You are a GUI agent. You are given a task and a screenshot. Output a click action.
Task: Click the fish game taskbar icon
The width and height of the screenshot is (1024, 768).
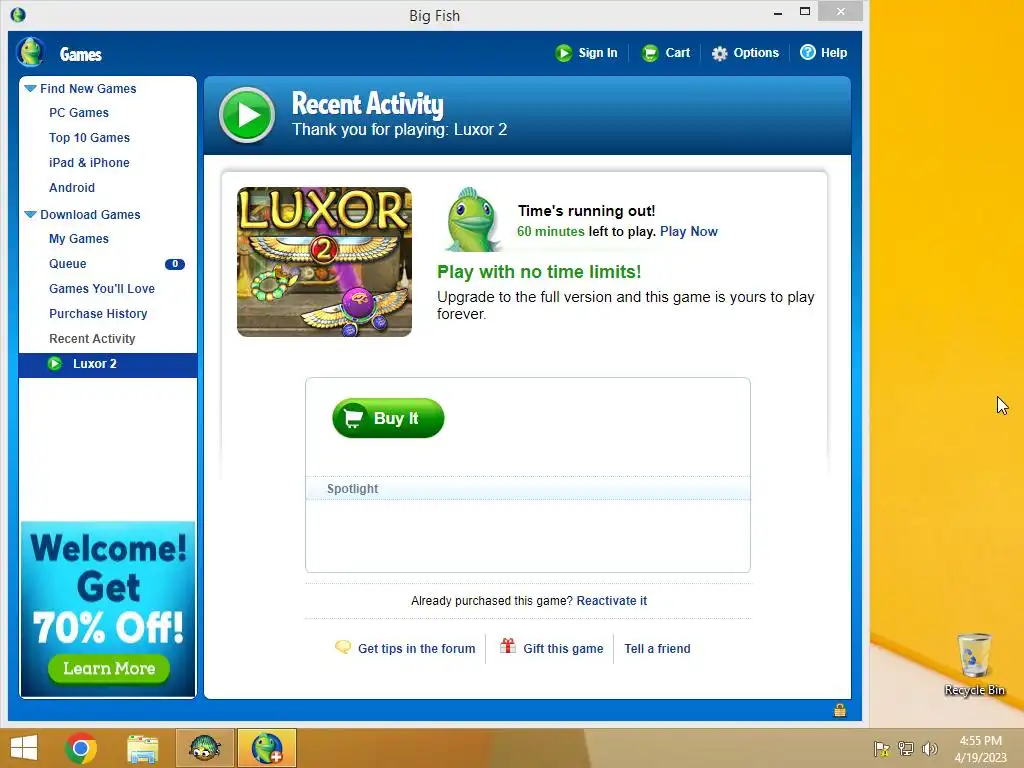[x=204, y=748]
